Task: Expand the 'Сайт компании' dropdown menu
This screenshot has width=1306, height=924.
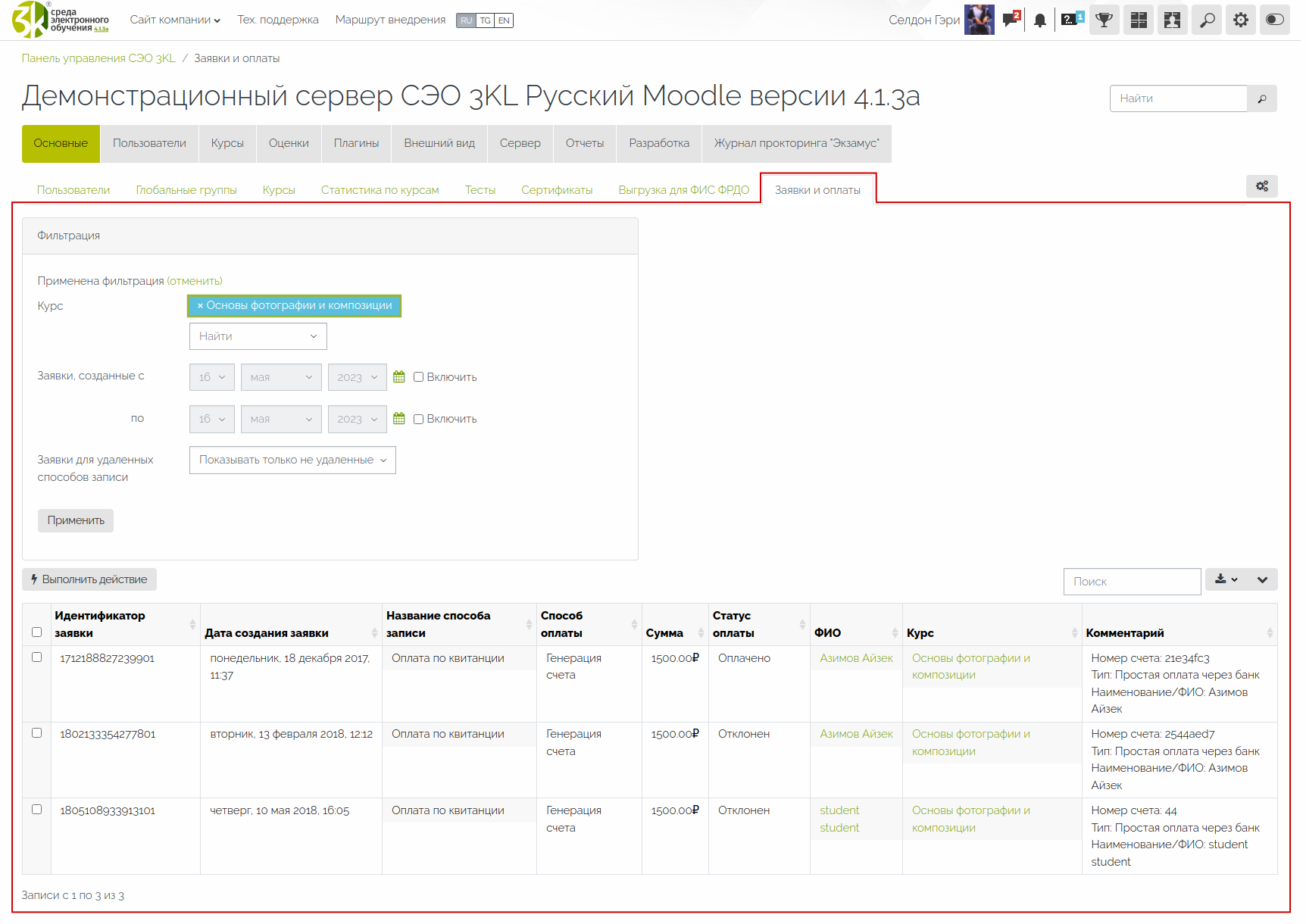Action: click(x=175, y=20)
